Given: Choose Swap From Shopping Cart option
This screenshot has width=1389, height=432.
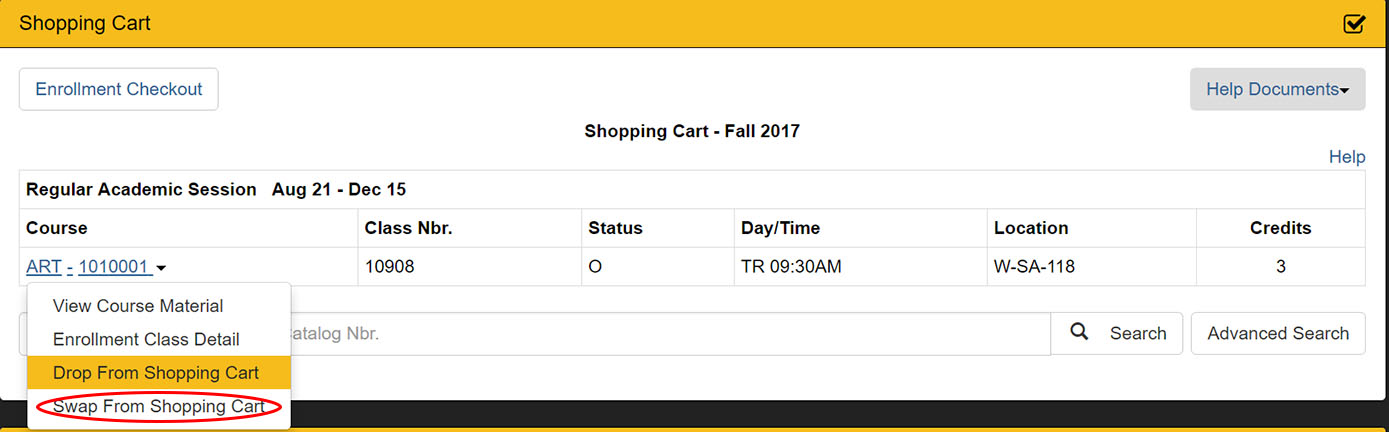Looking at the screenshot, I should [x=159, y=406].
